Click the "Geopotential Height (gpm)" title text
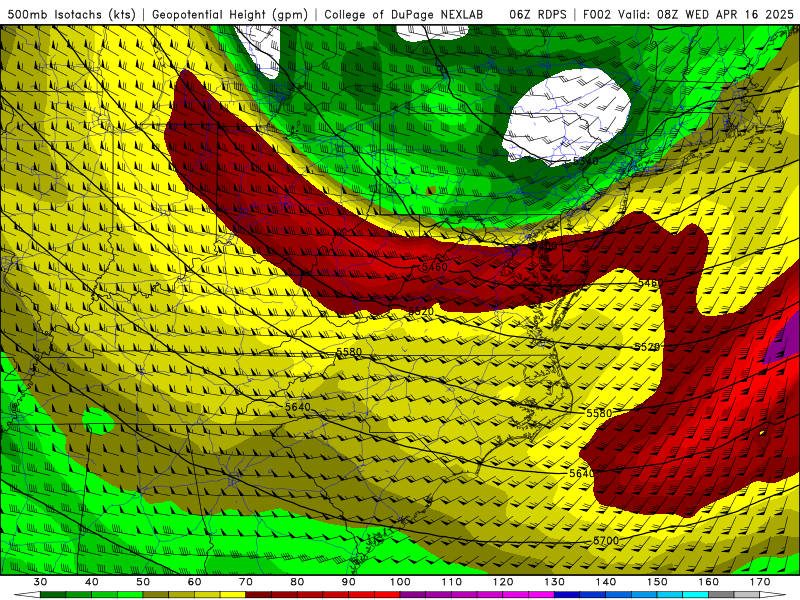Screen dimensions: 800x600 tap(230, 15)
